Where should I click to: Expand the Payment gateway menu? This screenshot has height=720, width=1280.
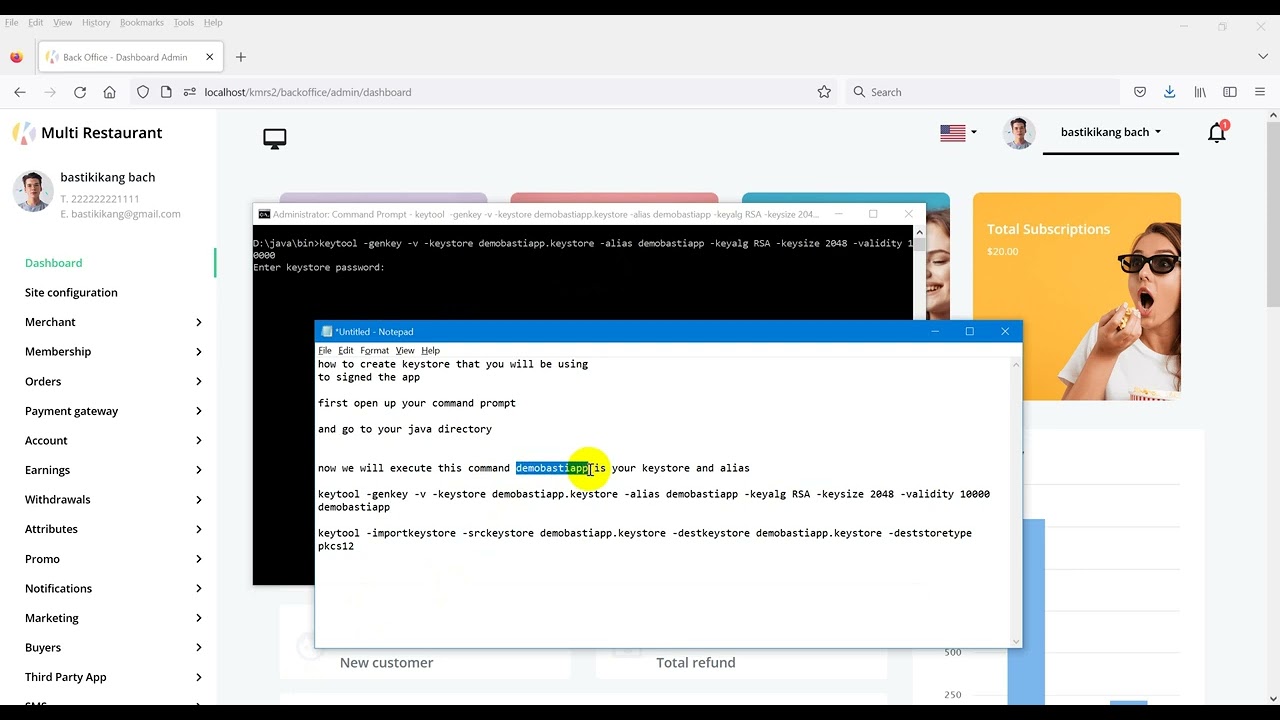pos(113,411)
